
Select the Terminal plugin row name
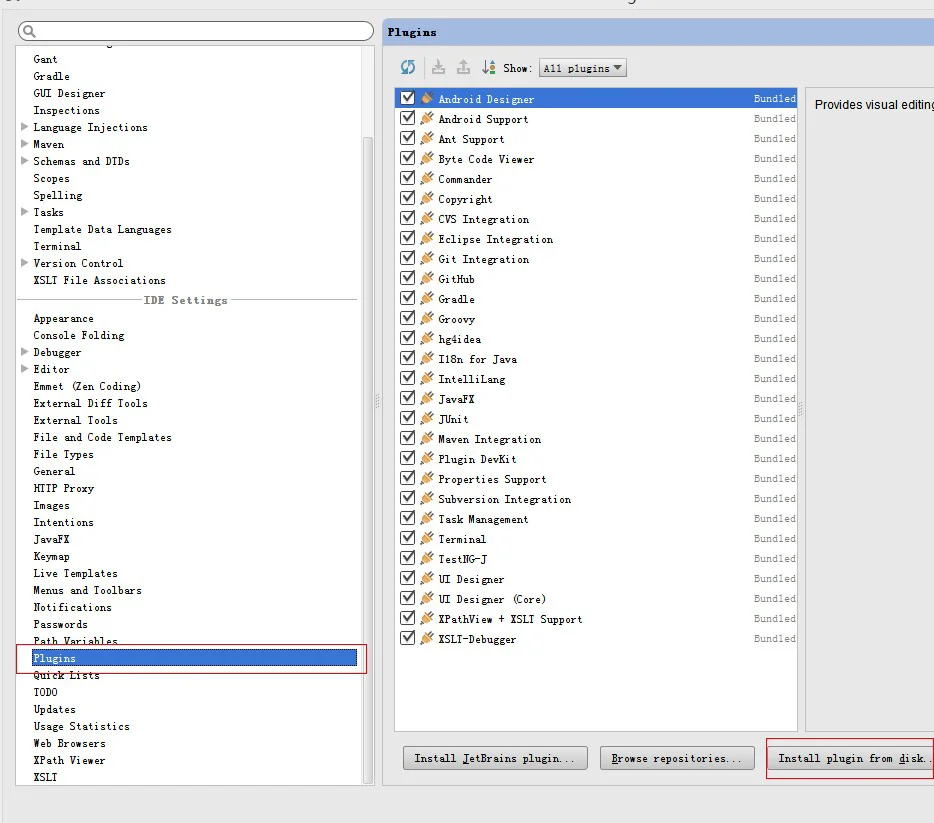462,540
